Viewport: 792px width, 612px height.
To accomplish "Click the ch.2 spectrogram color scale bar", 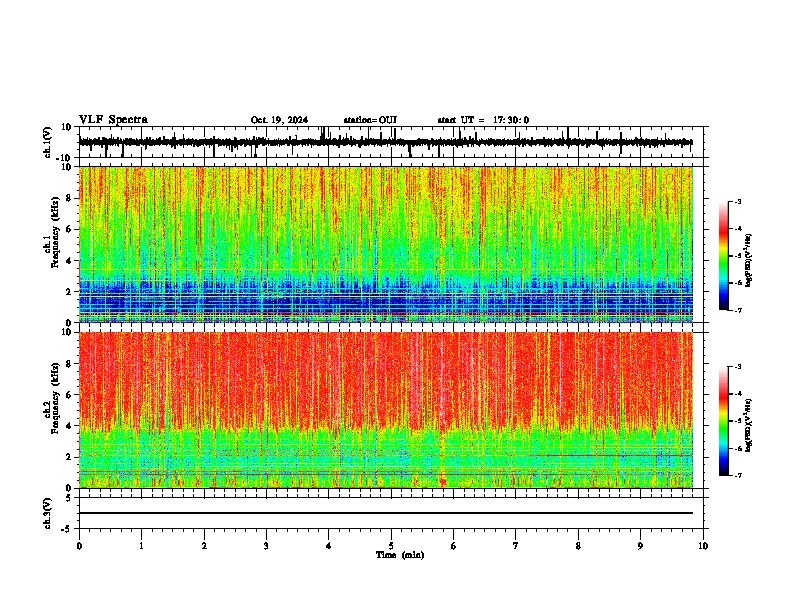I will (x=724, y=421).
